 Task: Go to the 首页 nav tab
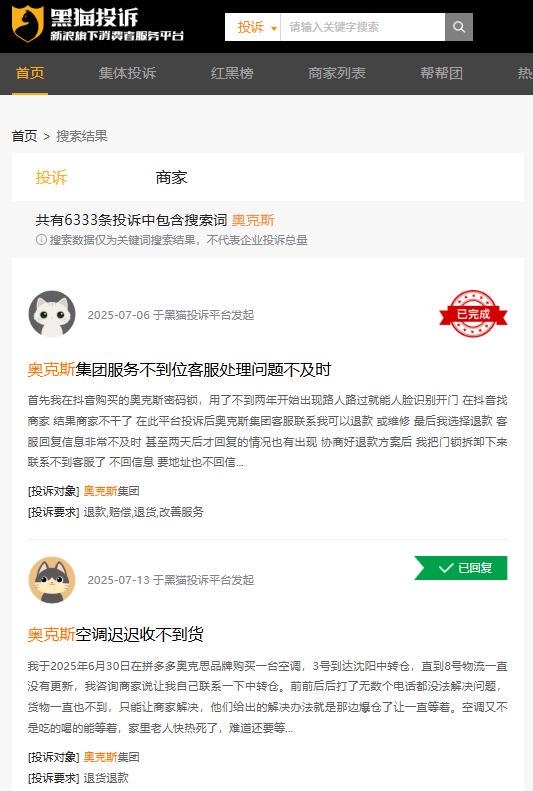pyautogui.click(x=30, y=73)
